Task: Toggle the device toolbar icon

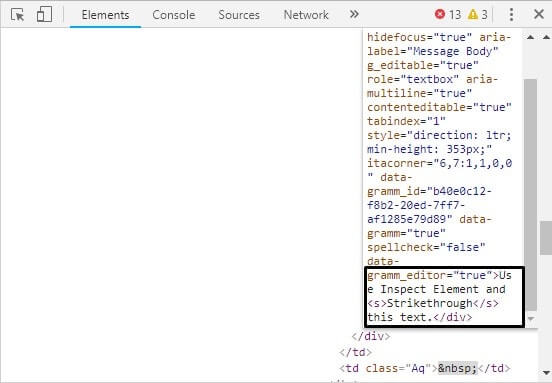Action: point(44,15)
